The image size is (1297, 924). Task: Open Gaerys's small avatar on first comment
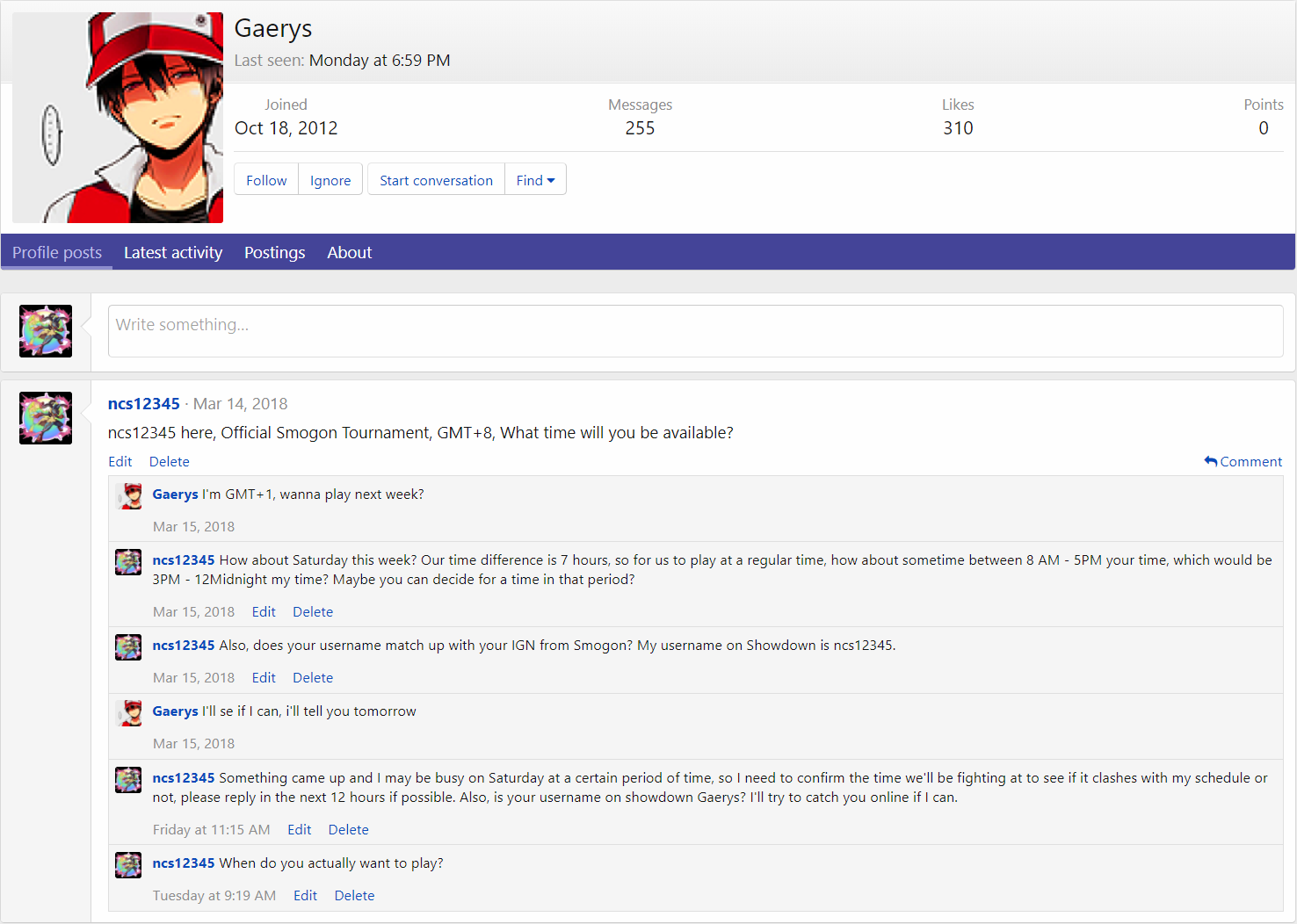tap(129, 496)
